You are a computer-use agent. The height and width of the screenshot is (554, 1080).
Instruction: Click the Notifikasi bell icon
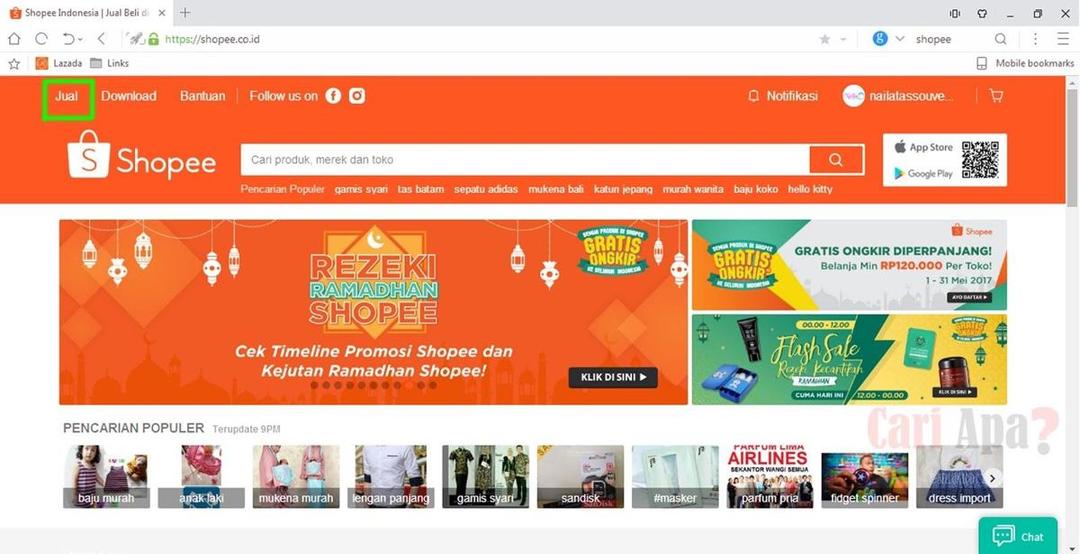coord(754,96)
